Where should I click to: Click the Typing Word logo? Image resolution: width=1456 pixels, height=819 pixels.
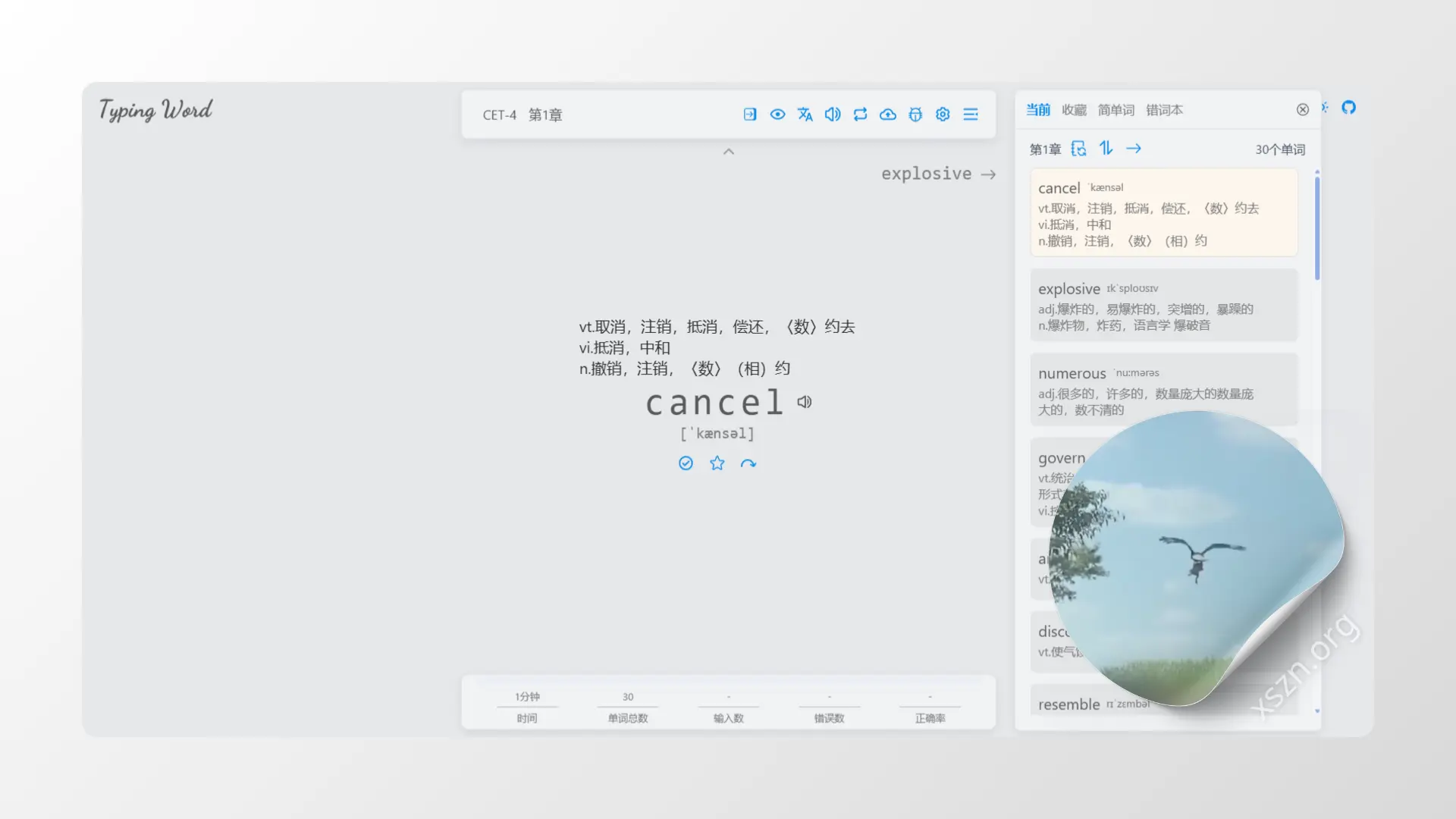[x=155, y=111]
